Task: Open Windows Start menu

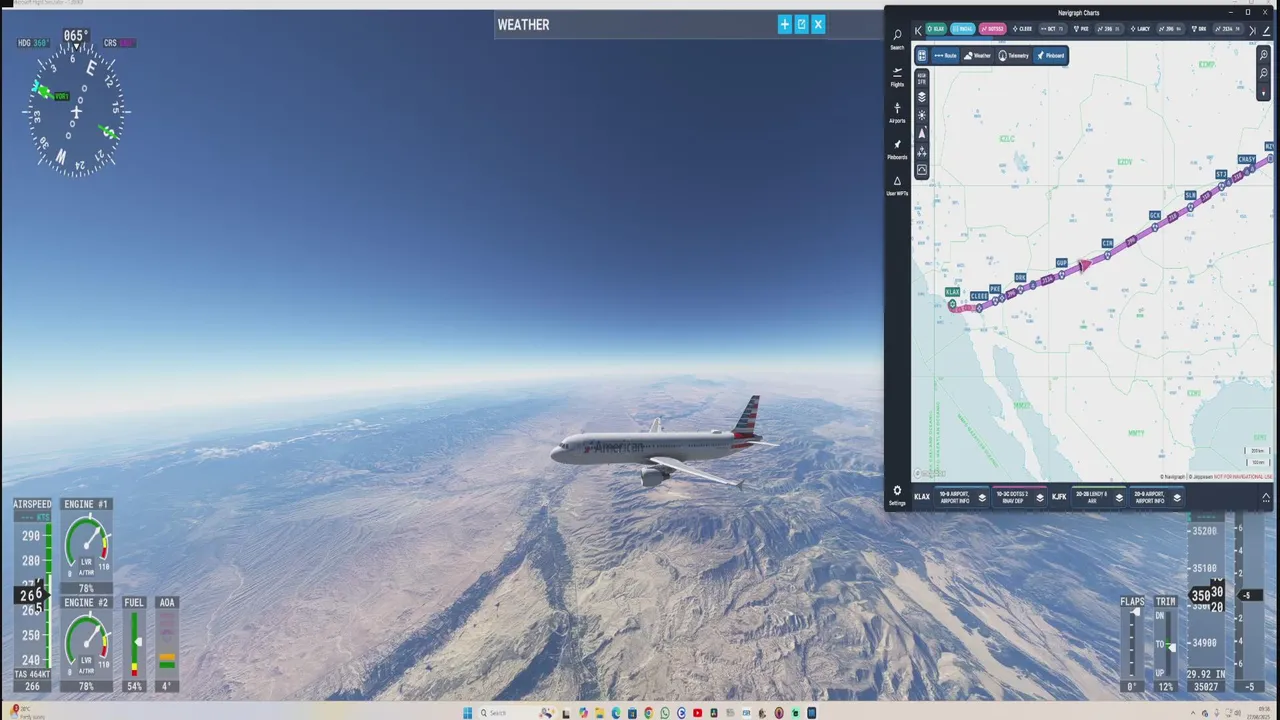Action: 468,713
